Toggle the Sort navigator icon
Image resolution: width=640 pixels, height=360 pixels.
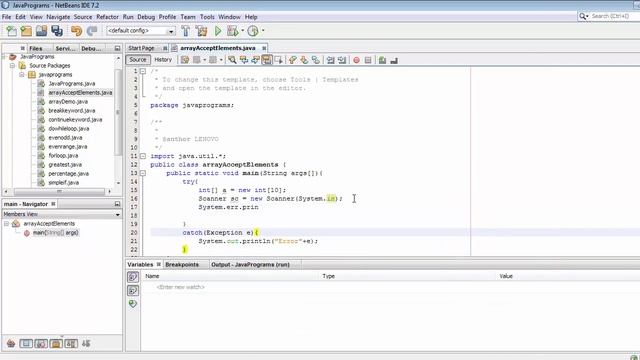(86, 344)
